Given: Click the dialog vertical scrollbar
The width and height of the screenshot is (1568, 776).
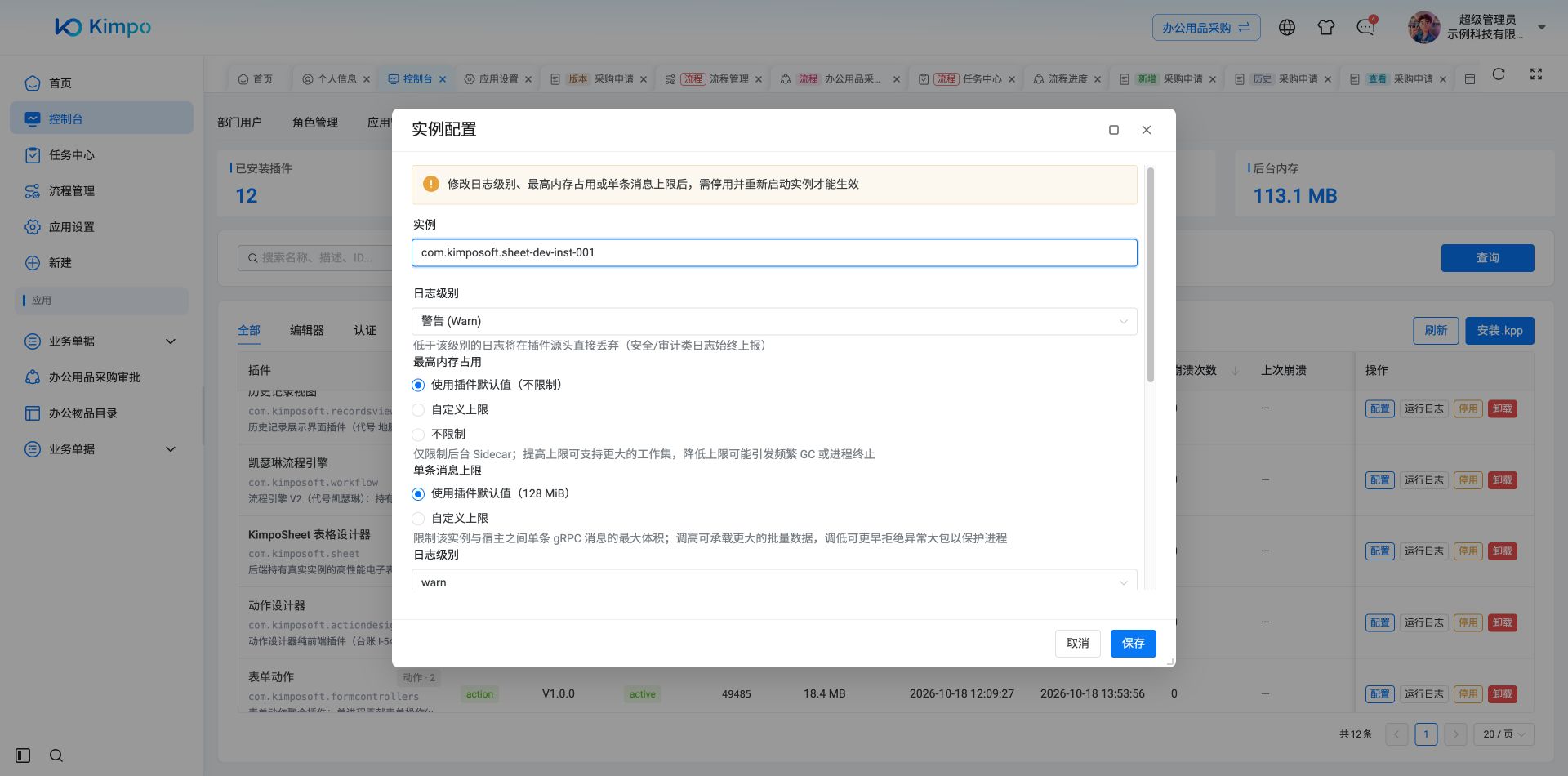Looking at the screenshot, I should click(x=1151, y=274).
